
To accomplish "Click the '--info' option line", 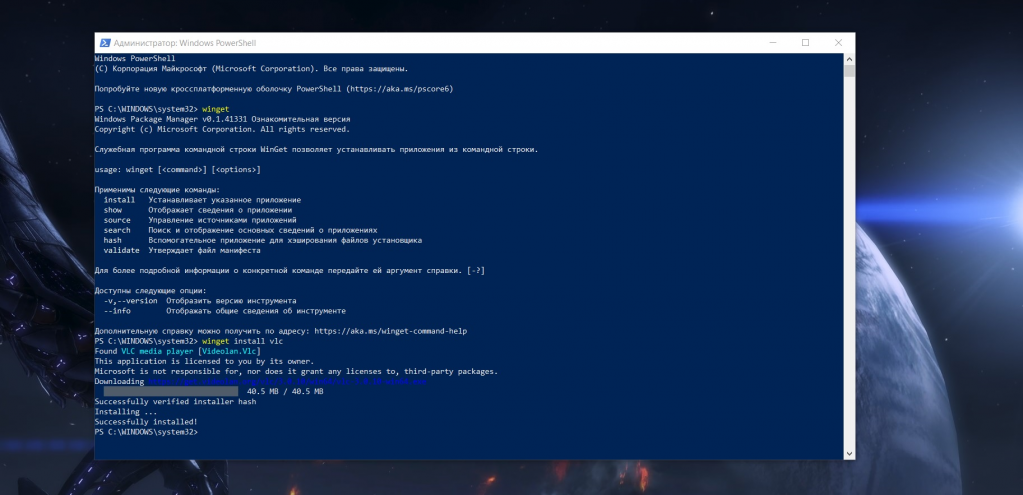I will click(x=225, y=311).
